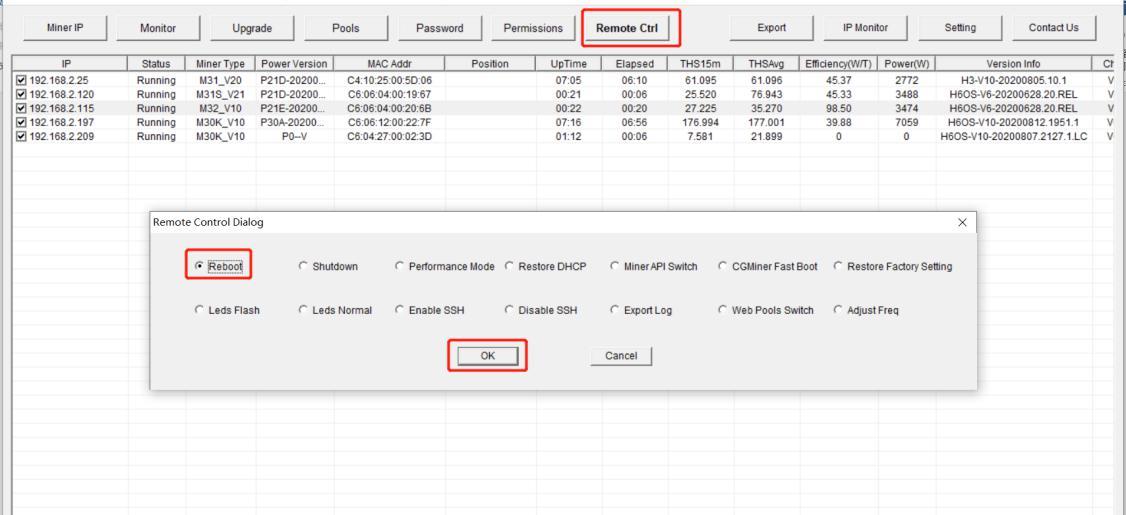Viewport: 1126px width, 515px height.
Task: Choose the Restore Factory Setting option
Action: pyautogui.click(x=838, y=266)
